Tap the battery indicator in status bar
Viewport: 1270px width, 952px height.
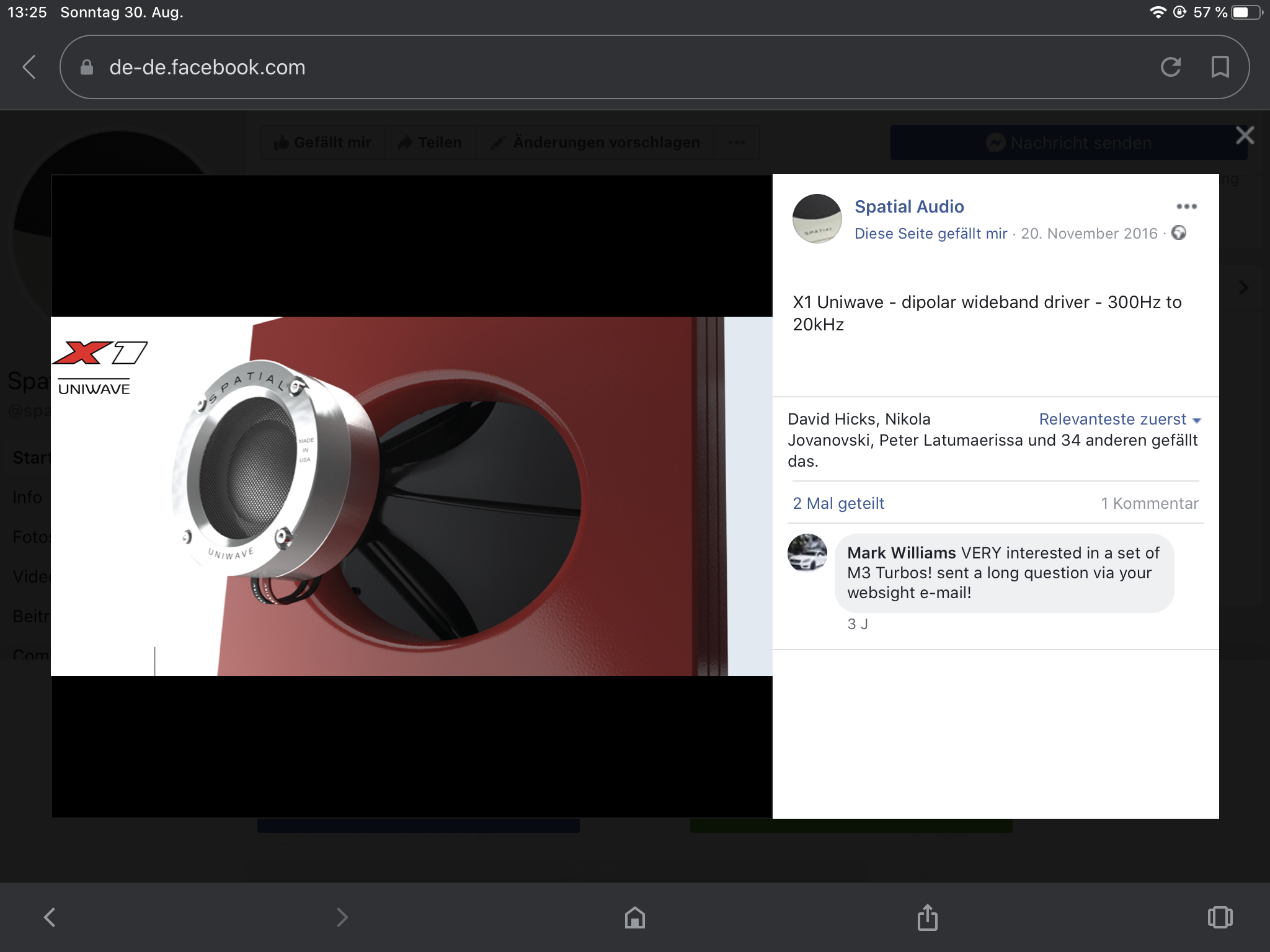(1248, 12)
